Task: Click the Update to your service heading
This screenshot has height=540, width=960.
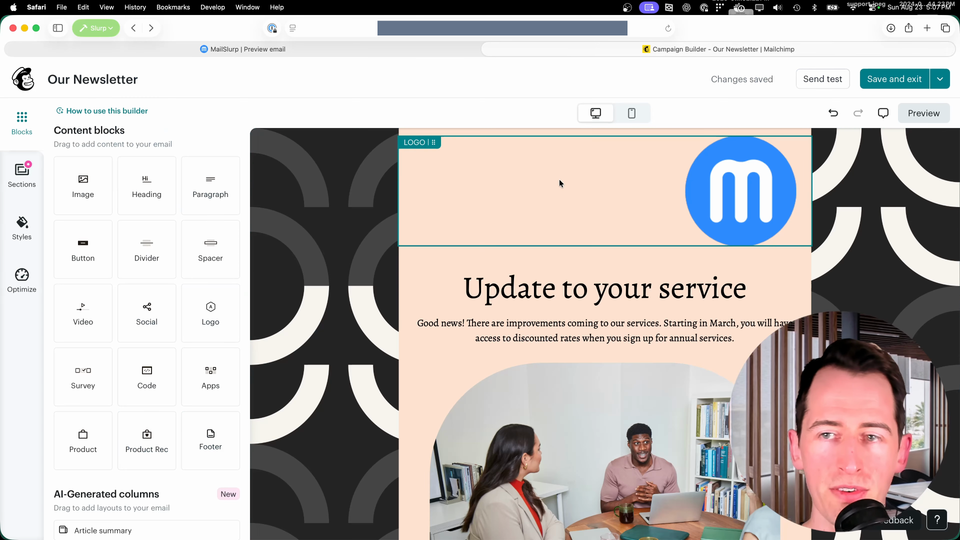Action: 604,288
